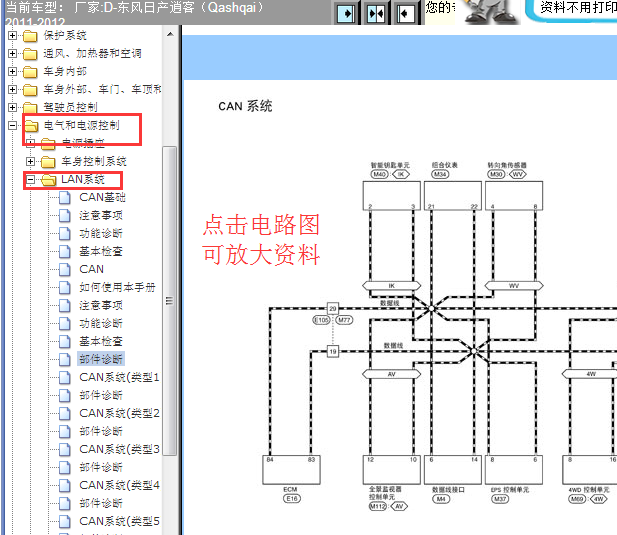Collapse the 电气和电源控制 tree node
This screenshot has height=535, width=617.
tap(12, 125)
